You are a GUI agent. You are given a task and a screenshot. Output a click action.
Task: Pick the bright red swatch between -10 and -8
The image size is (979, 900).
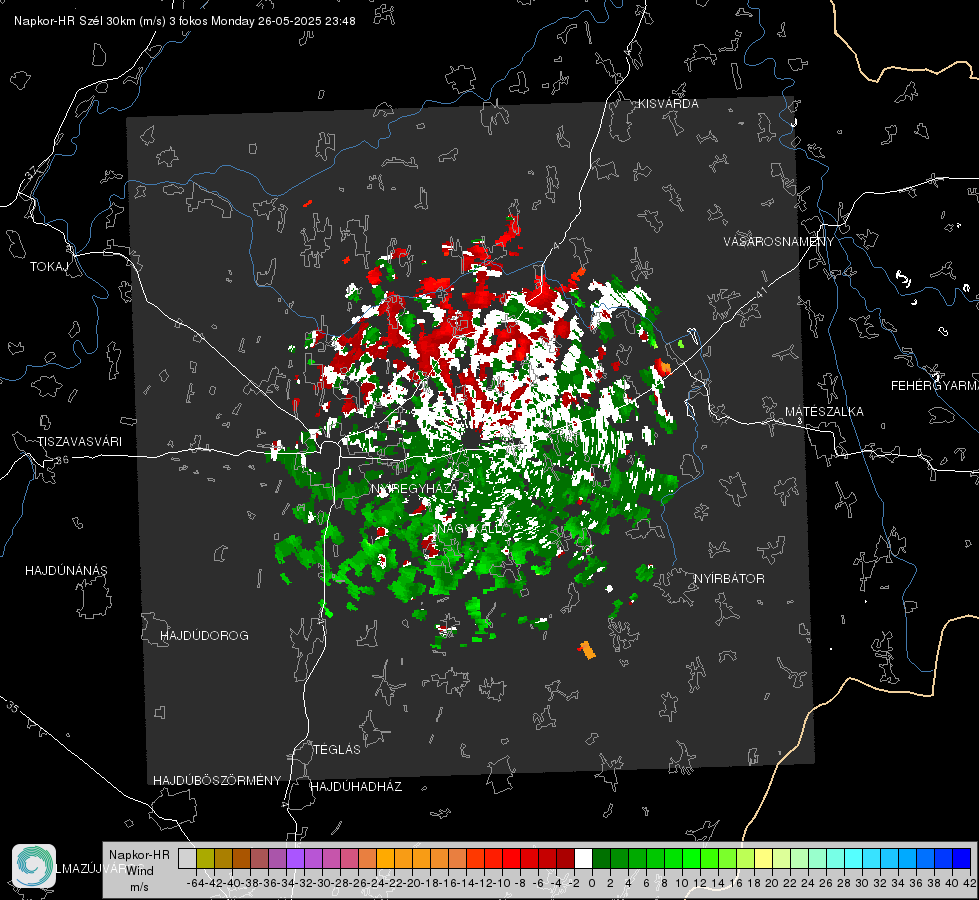[511, 858]
